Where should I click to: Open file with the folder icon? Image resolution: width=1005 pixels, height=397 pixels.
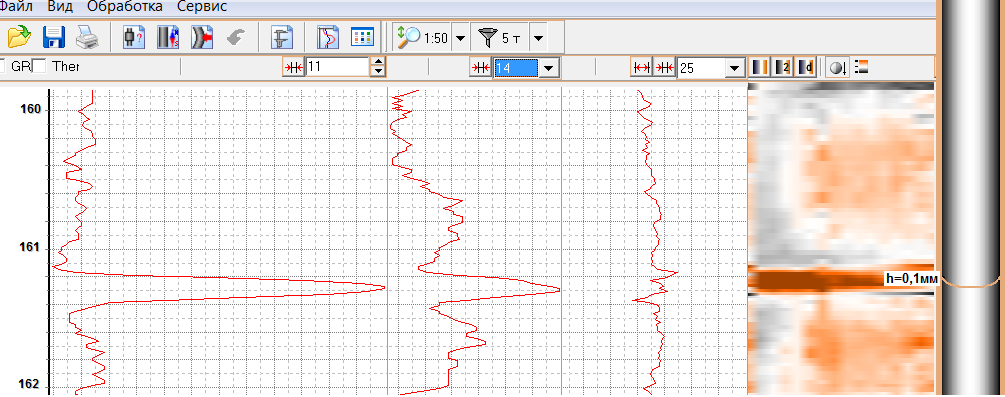[x=19, y=37]
